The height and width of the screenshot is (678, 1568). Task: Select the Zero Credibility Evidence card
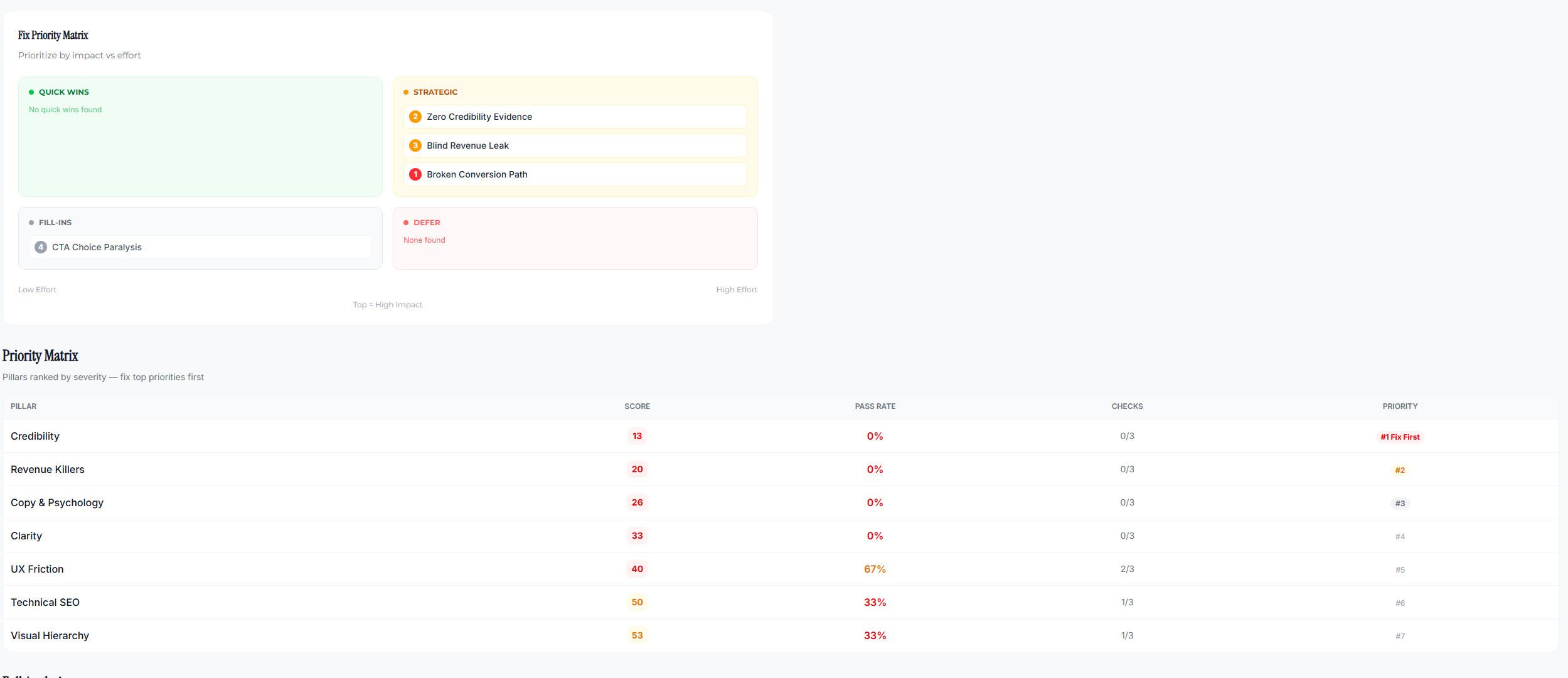coord(575,116)
